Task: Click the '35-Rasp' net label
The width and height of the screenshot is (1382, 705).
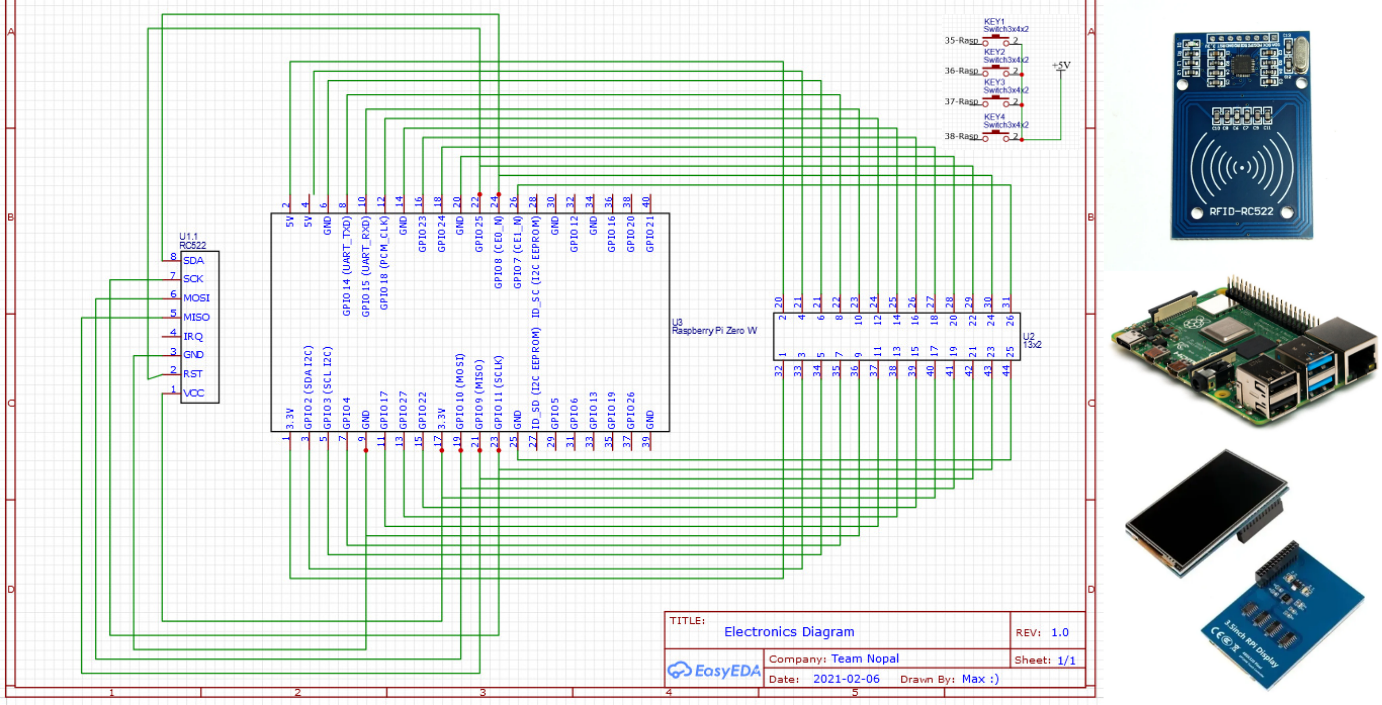Action: point(961,41)
